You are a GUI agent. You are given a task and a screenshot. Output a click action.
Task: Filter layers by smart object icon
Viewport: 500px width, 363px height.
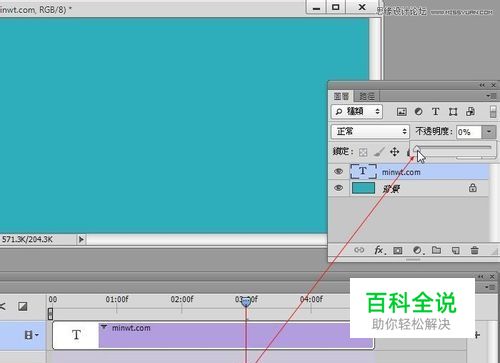(x=470, y=112)
